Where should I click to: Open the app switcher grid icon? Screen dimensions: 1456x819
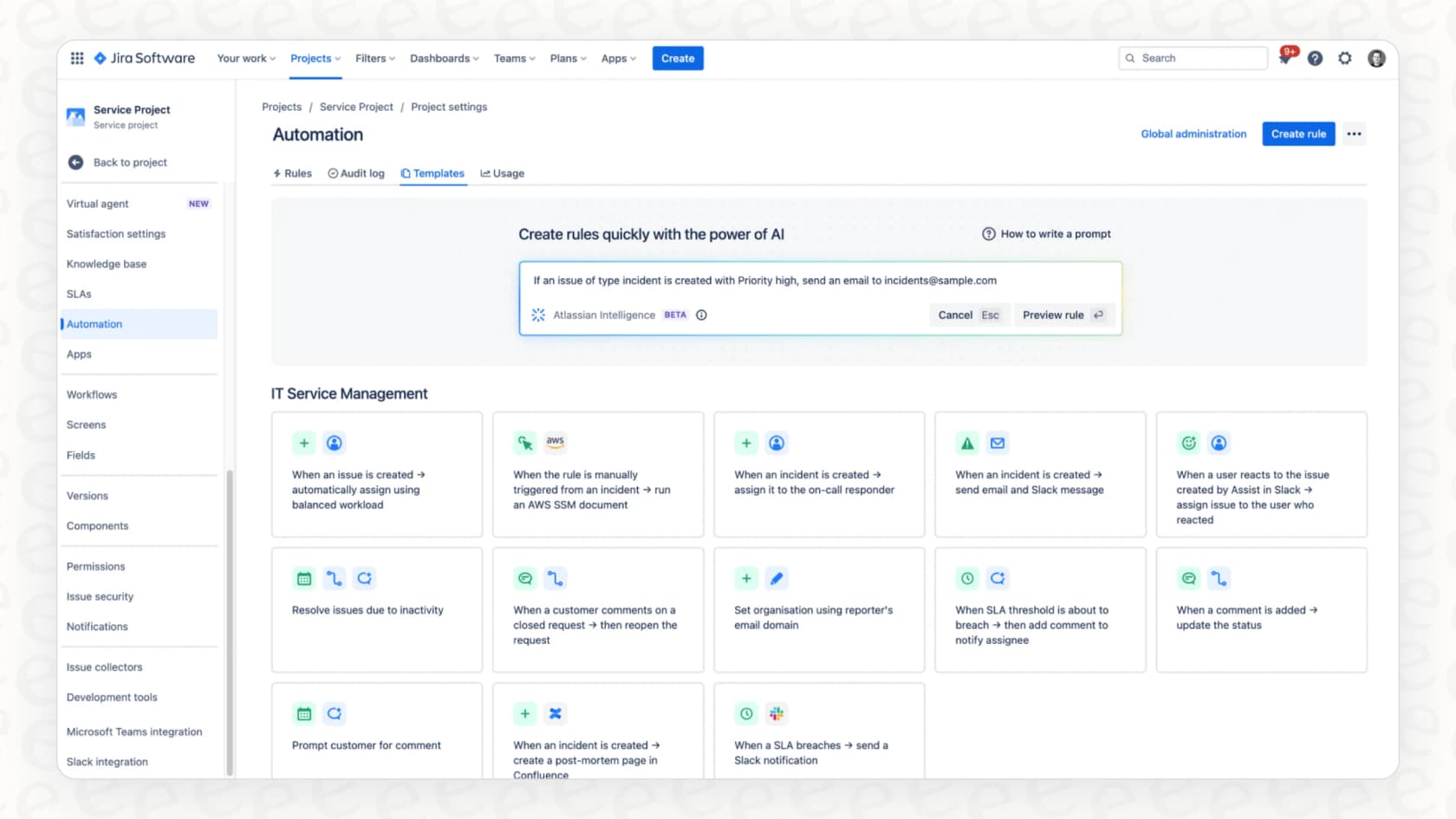[x=77, y=58]
